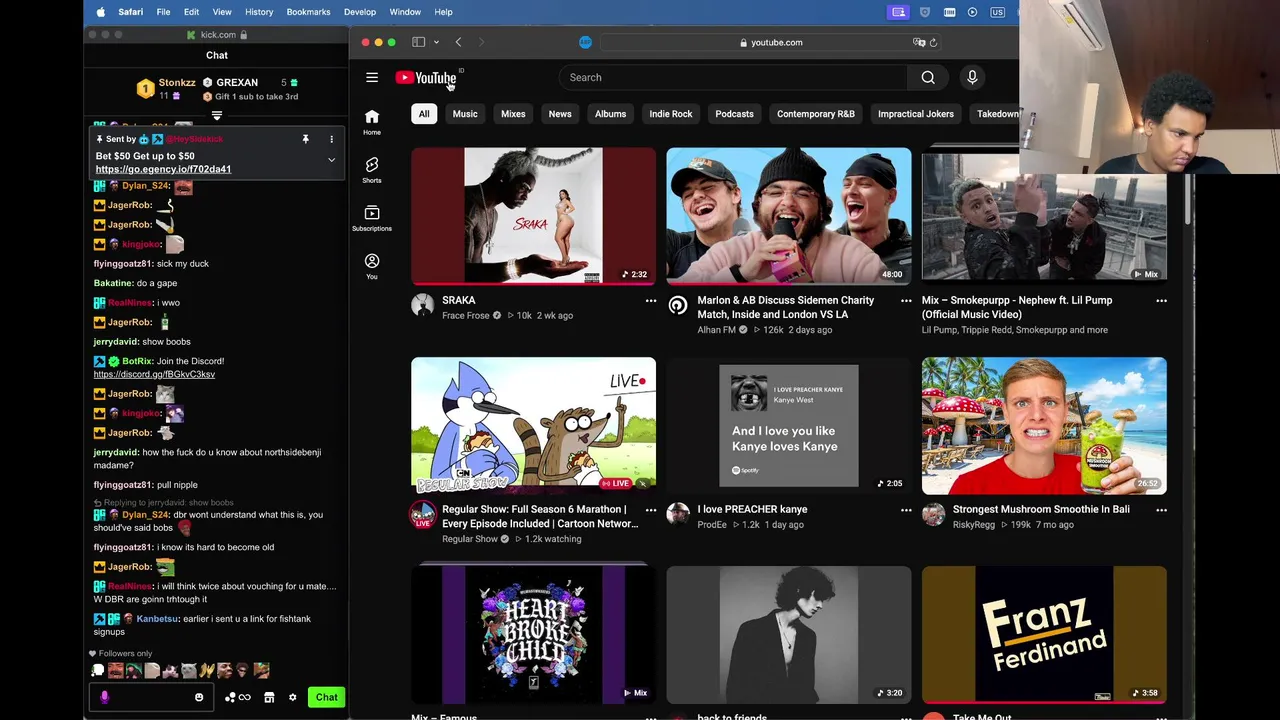Open the go.egency.io pinned link
Viewport: 1280px width, 720px height.
pyautogui.click(x=163, y=169)
